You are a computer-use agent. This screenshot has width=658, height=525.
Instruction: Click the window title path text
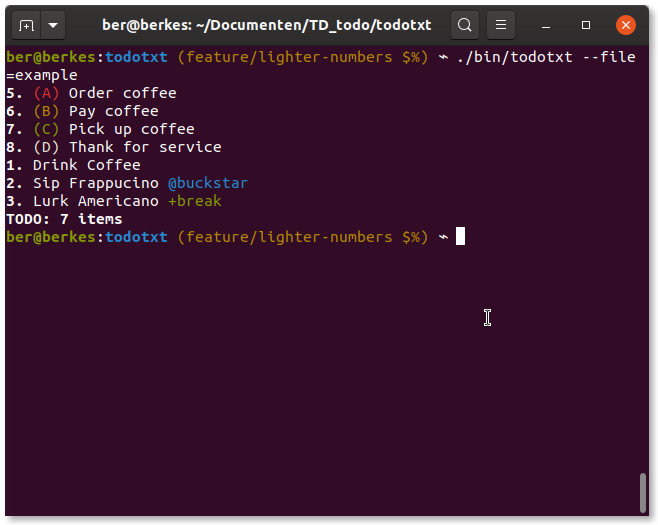tap(266, 25)
